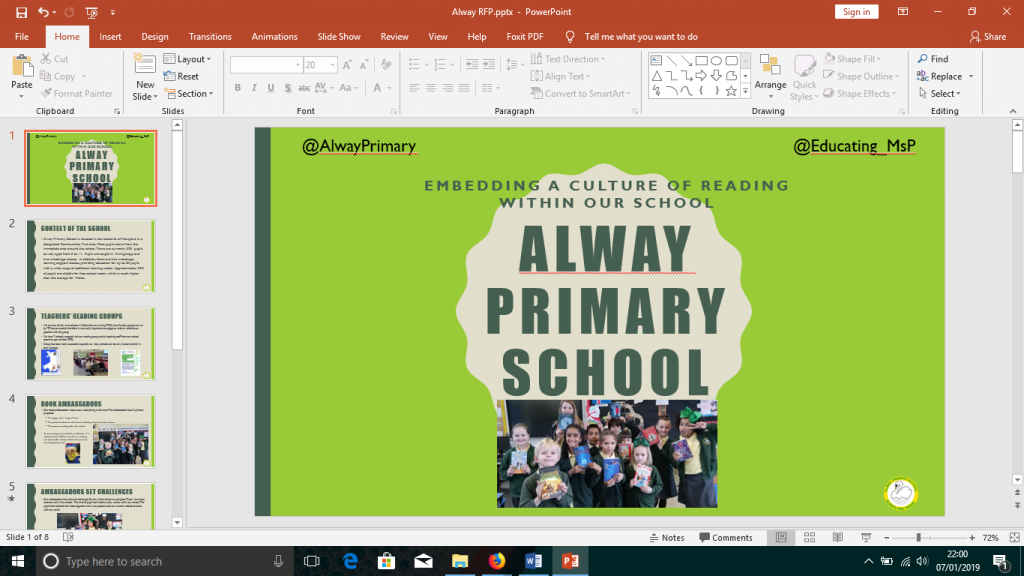Open the Foxit PDF tab

524,36
